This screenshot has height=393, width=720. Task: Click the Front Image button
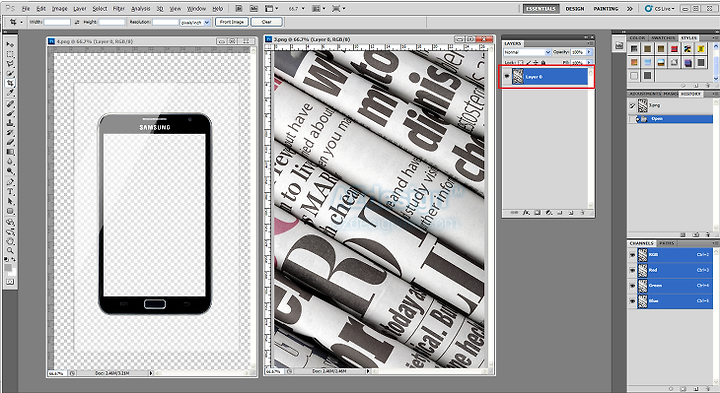tap(231, 22)
